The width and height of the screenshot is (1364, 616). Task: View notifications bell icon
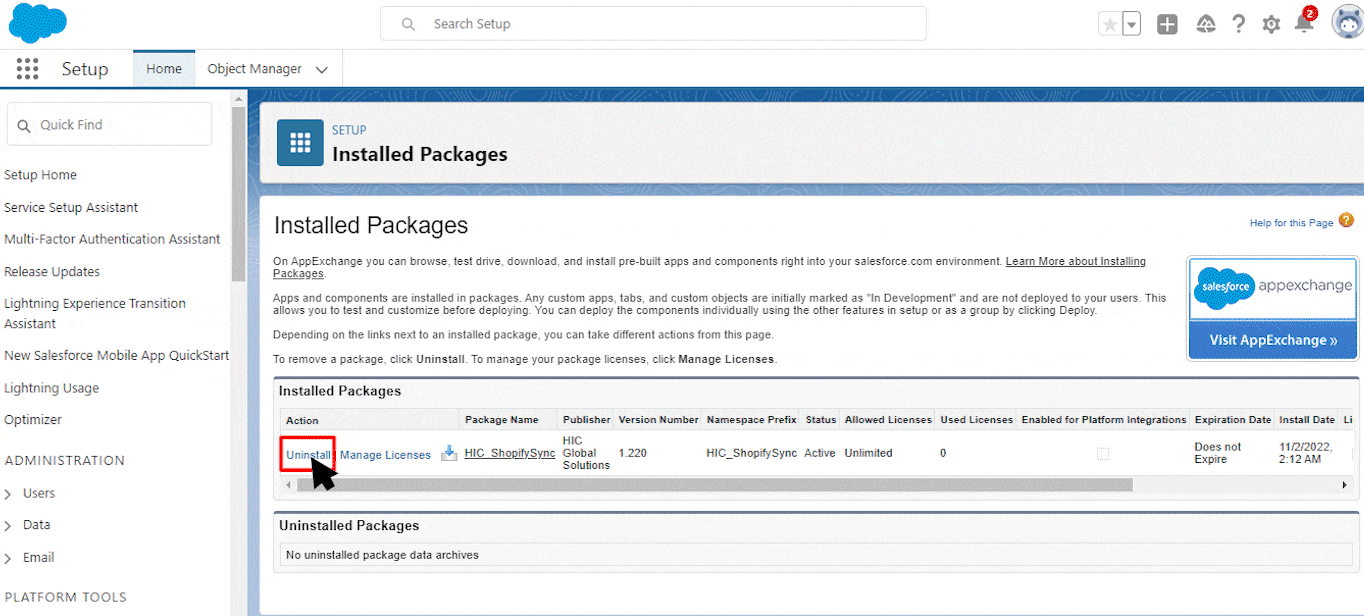click(1304, 24)
